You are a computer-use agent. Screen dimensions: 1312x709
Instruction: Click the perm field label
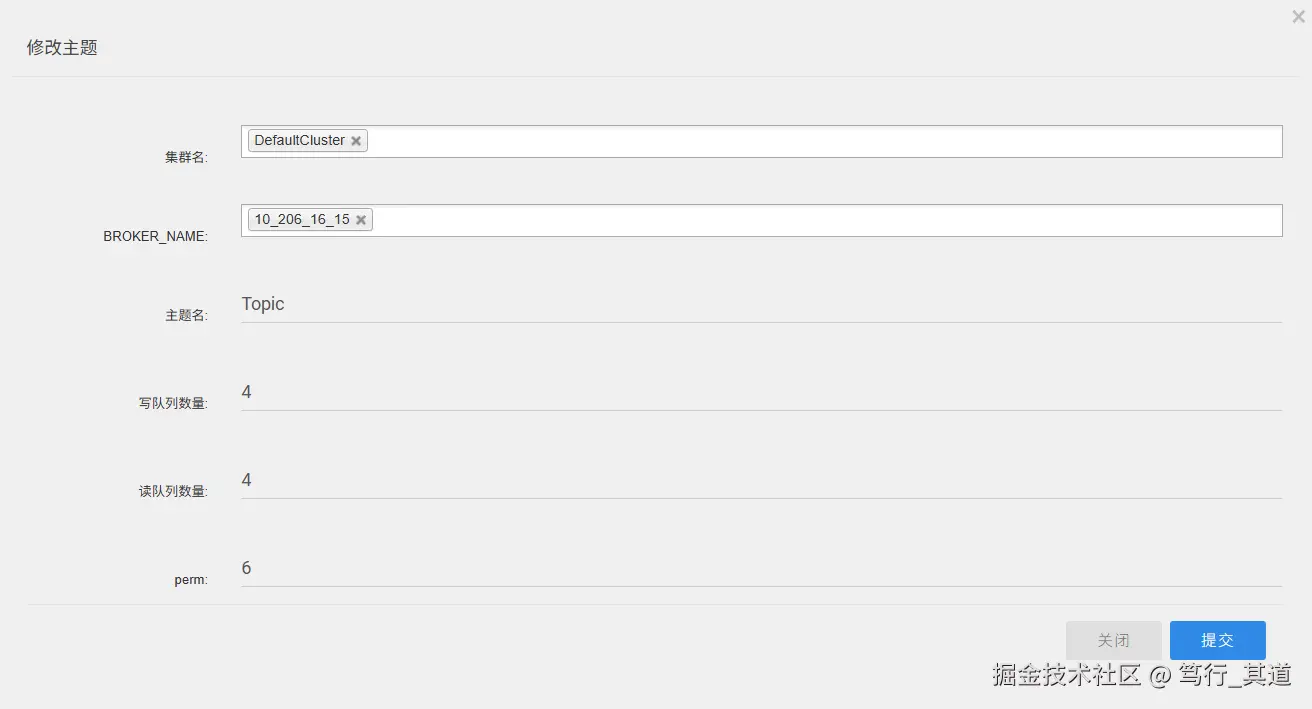[x=190, y=579]
